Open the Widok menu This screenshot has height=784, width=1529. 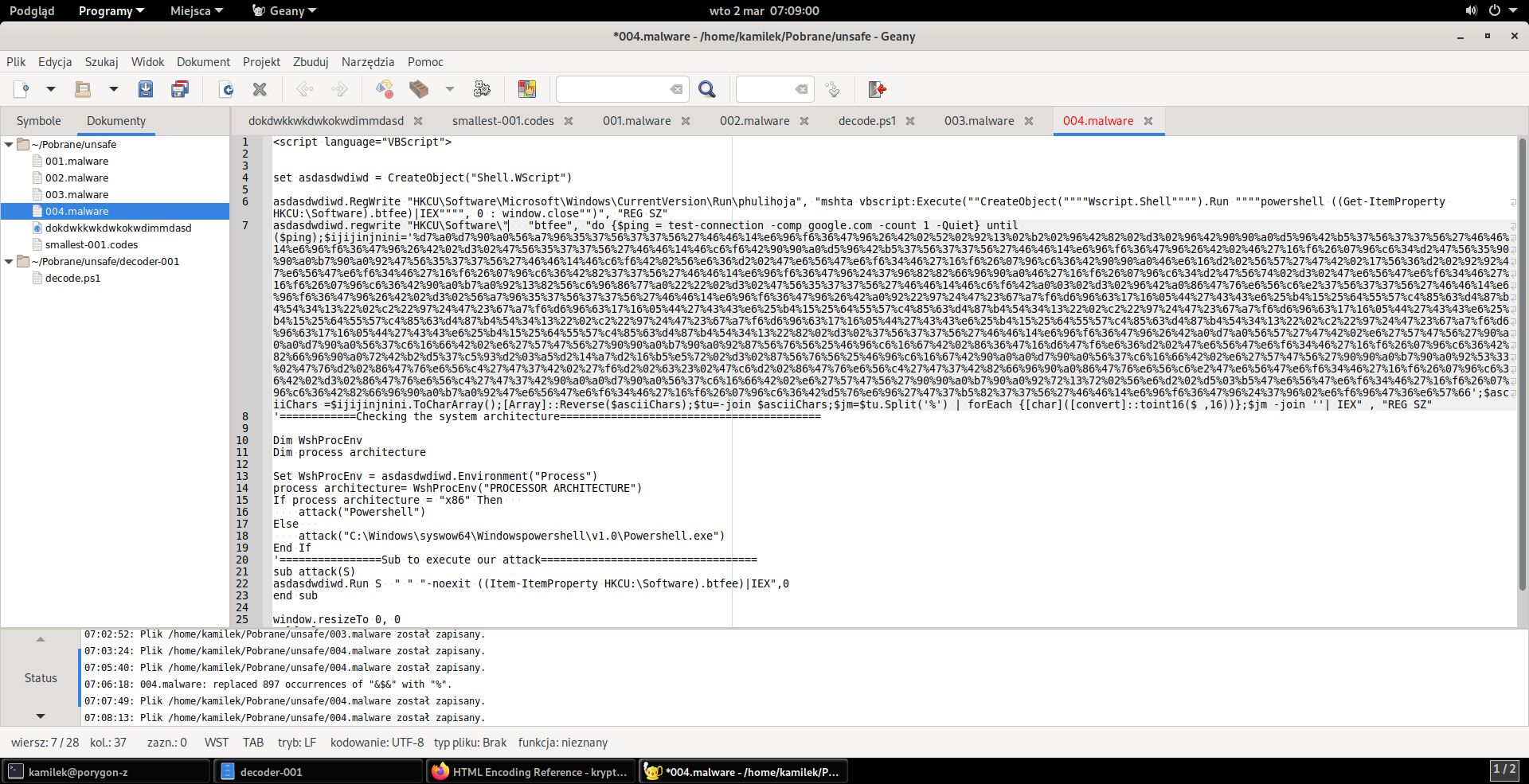[147, 62]
